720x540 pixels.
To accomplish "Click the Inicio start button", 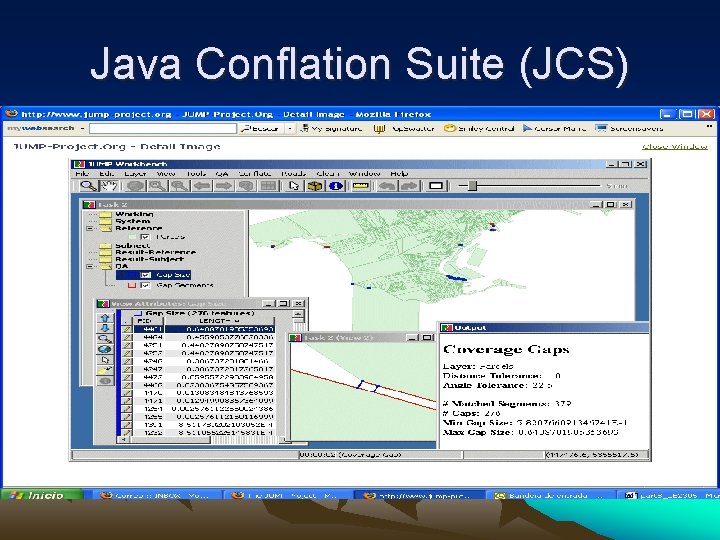I will click(42, 495).
